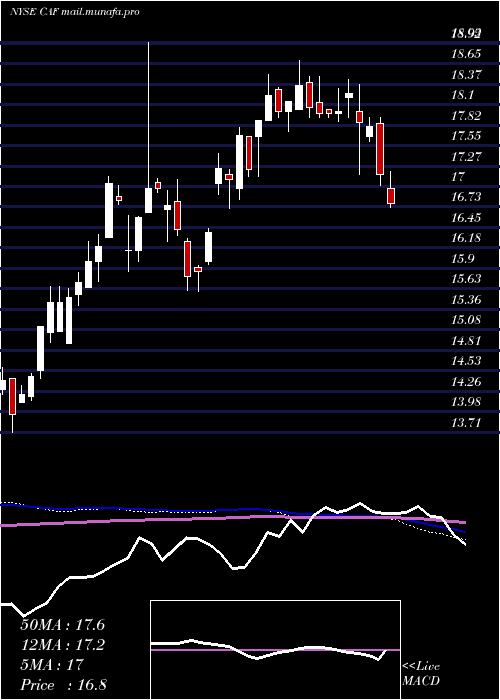Click the 17.55 price axis label
This screenshot has height=700, width=500.
click(x=466, y=136)
